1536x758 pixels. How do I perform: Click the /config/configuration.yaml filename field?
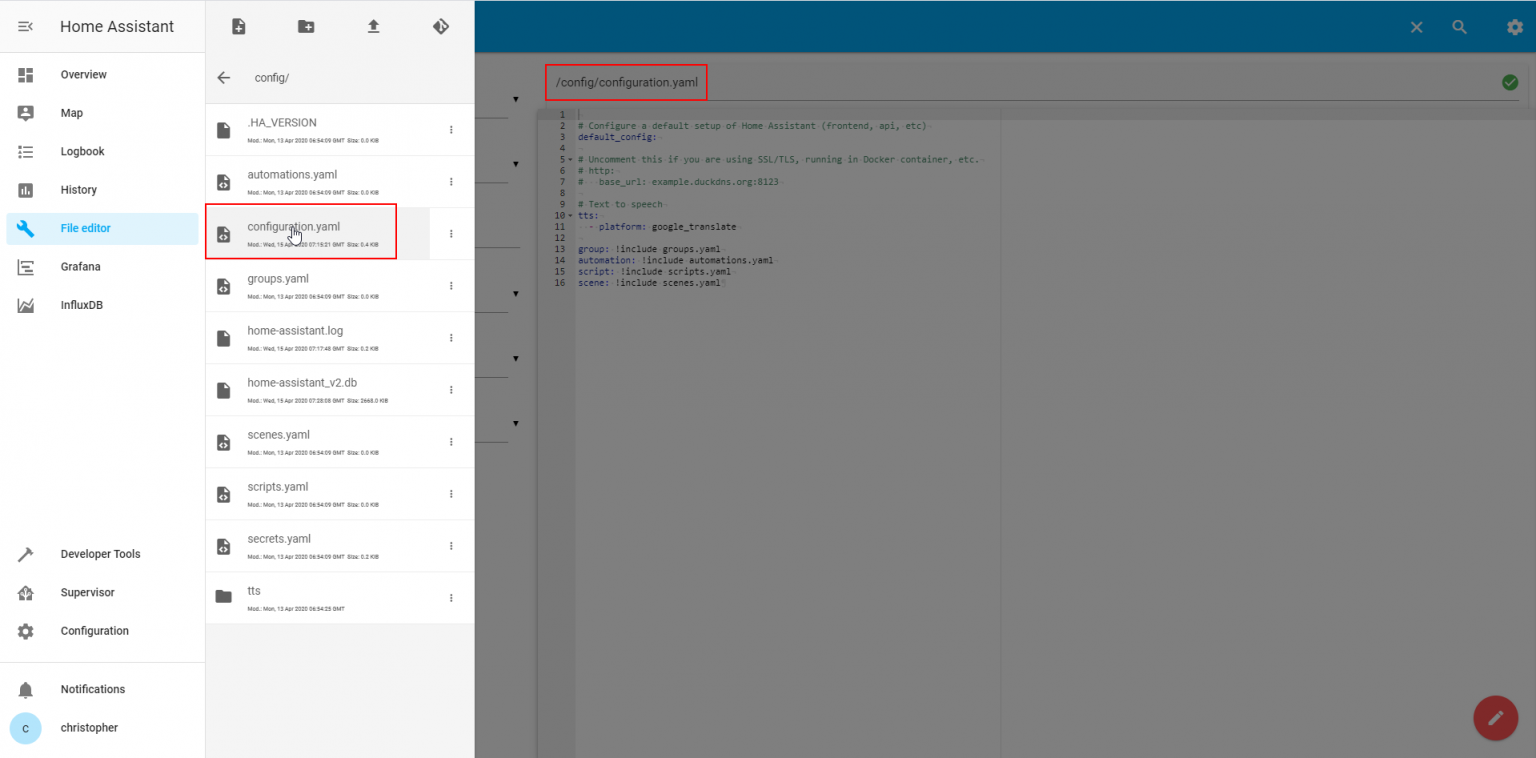(x=625, y=82)
